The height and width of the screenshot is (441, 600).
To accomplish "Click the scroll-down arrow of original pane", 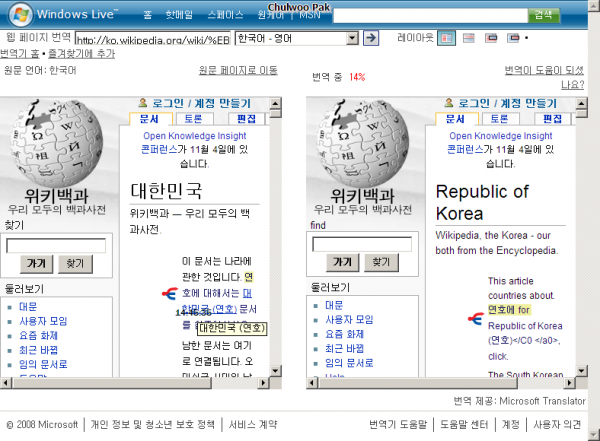I will [x=276, y=371].
